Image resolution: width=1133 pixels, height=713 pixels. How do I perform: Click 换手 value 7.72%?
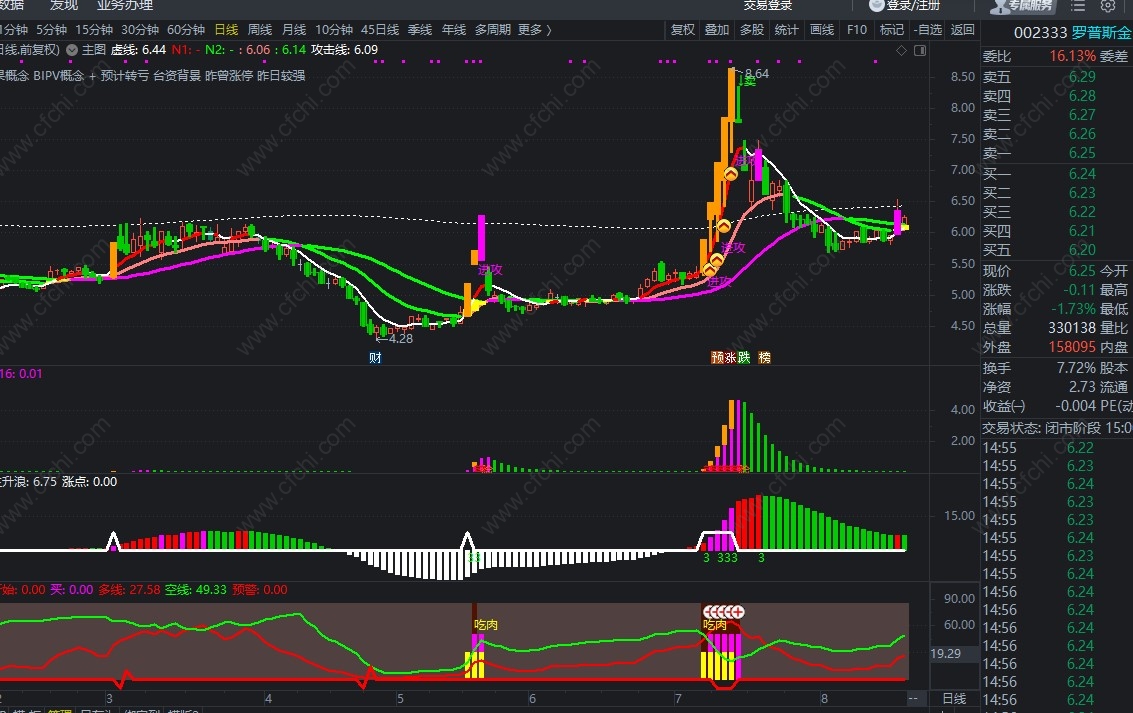click(x=1076, y=368)
